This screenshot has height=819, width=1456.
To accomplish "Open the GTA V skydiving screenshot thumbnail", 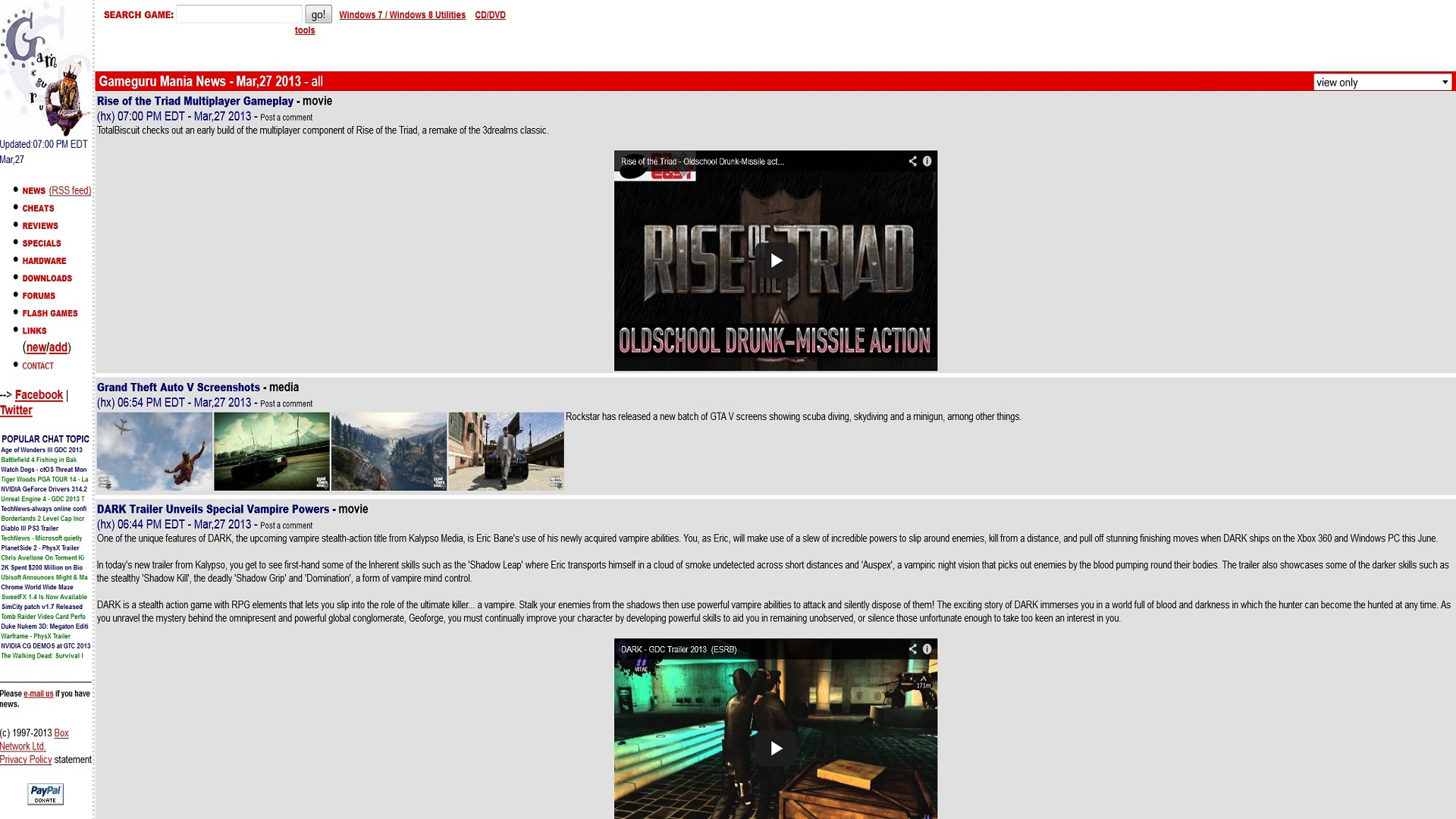I will click(x=155, y=451).
